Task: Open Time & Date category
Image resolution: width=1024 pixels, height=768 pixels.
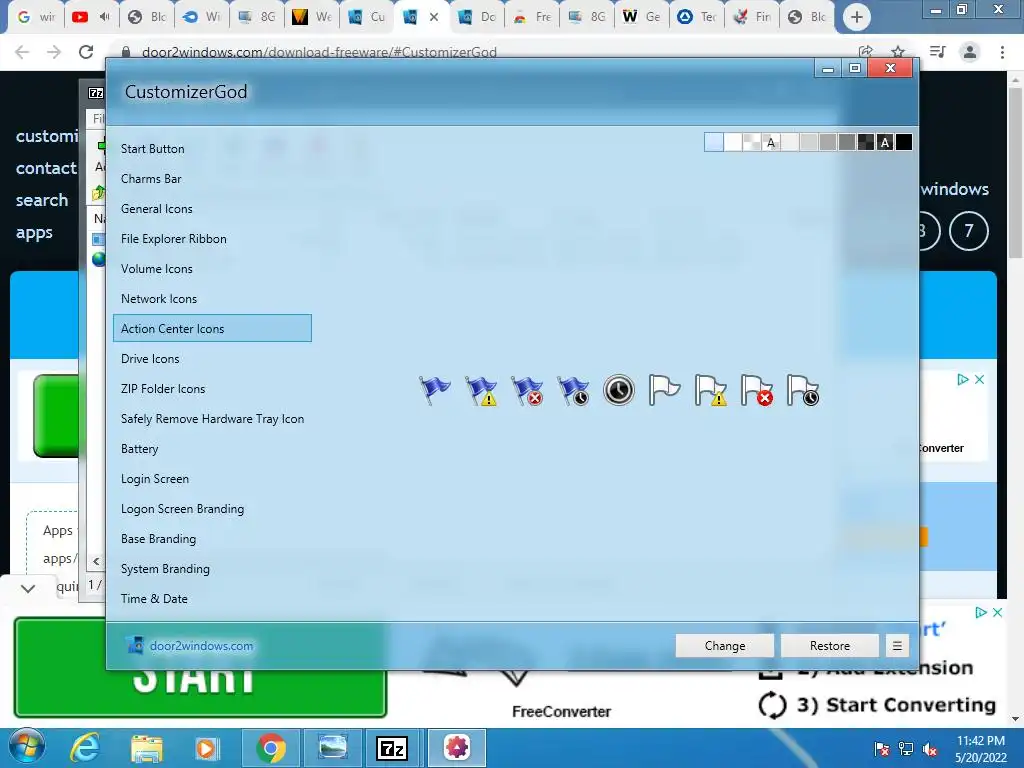Action: click(212, 599)
